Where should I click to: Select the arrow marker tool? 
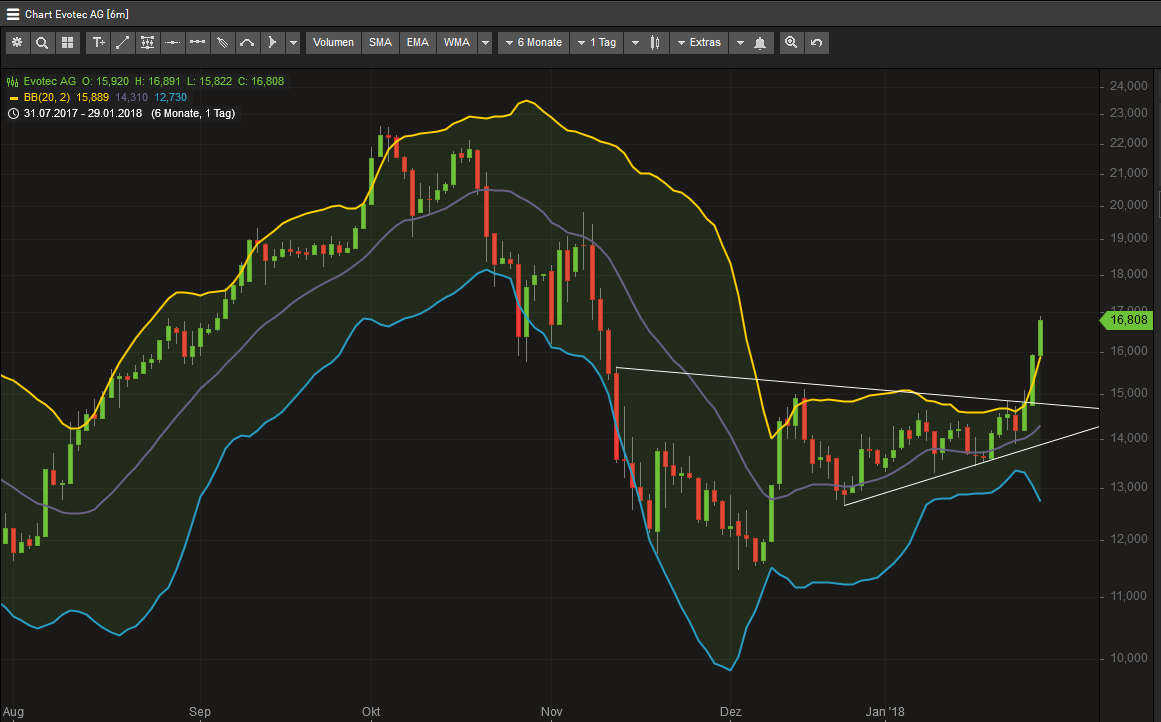click(272, 43)
